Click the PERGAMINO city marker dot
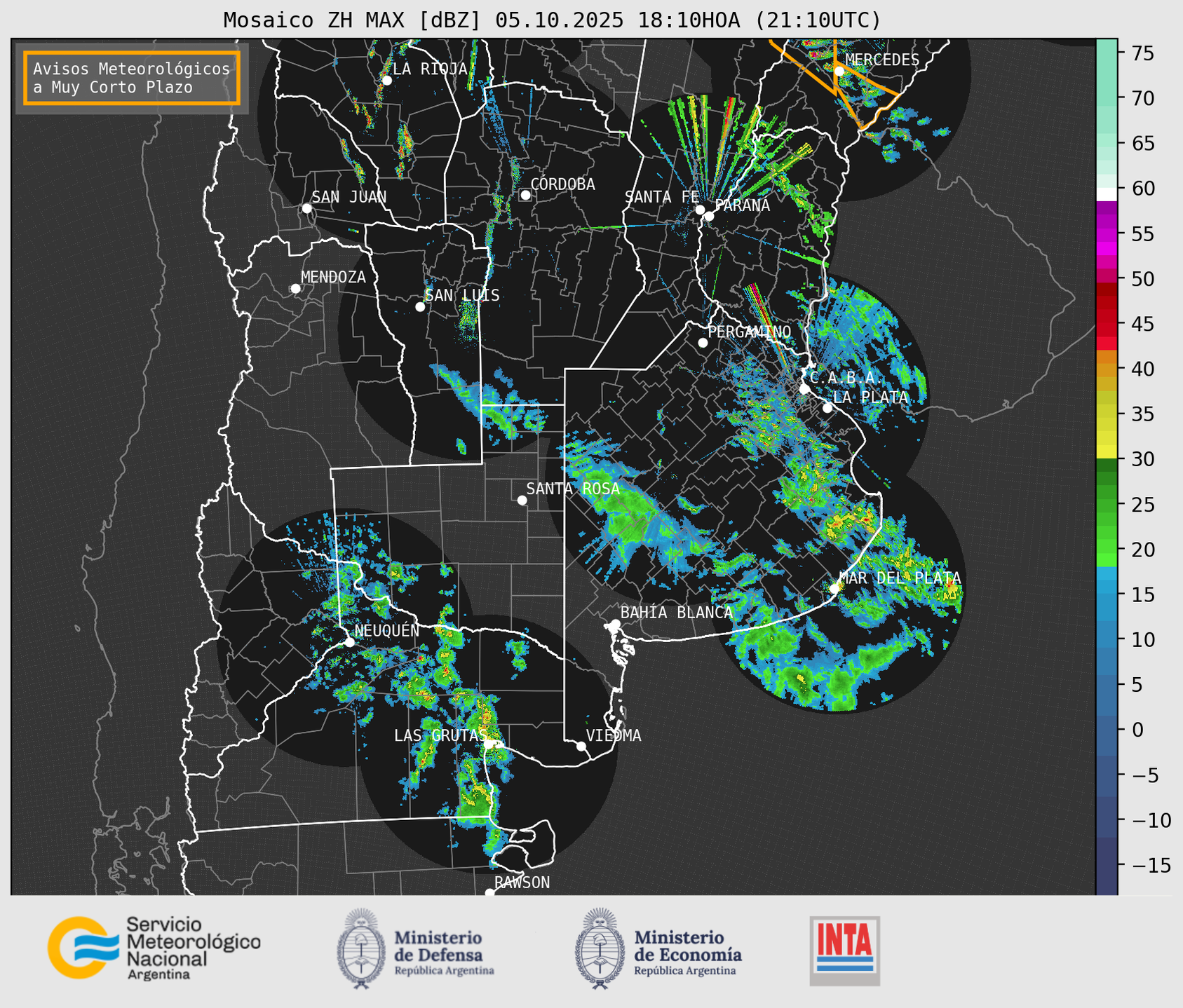This screenshot has width=1183, height=1008. point(703,343)
